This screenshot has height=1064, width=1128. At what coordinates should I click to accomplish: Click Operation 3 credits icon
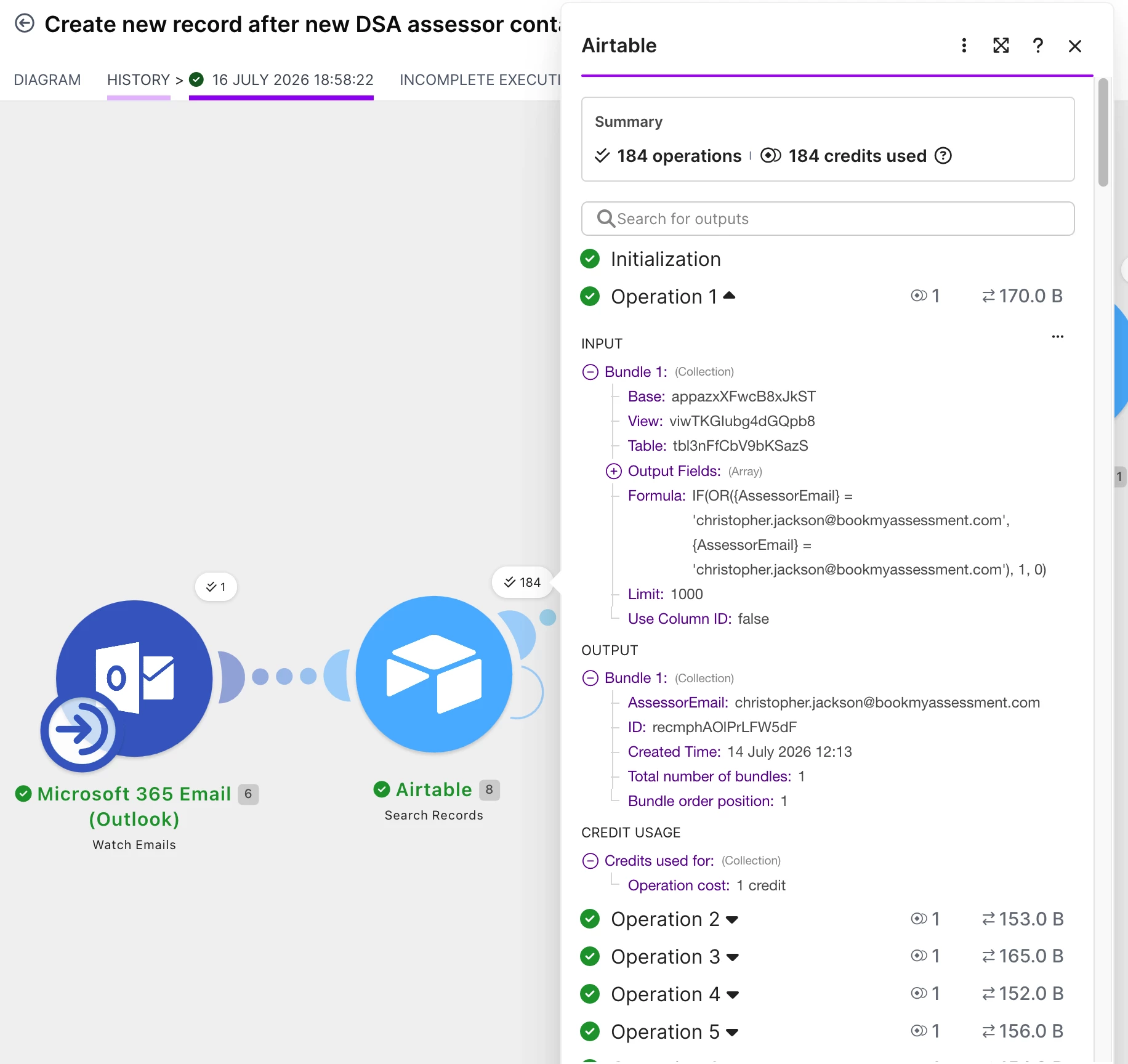(x=919, y=956)
